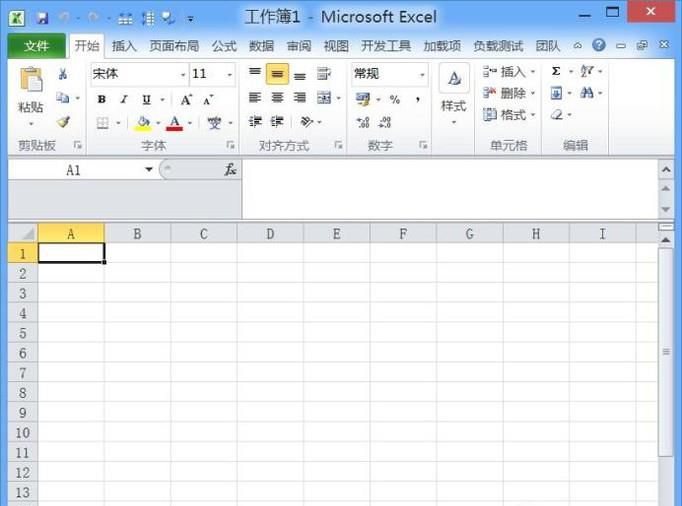Click the AutoSum sigma icon

(556, 72)
